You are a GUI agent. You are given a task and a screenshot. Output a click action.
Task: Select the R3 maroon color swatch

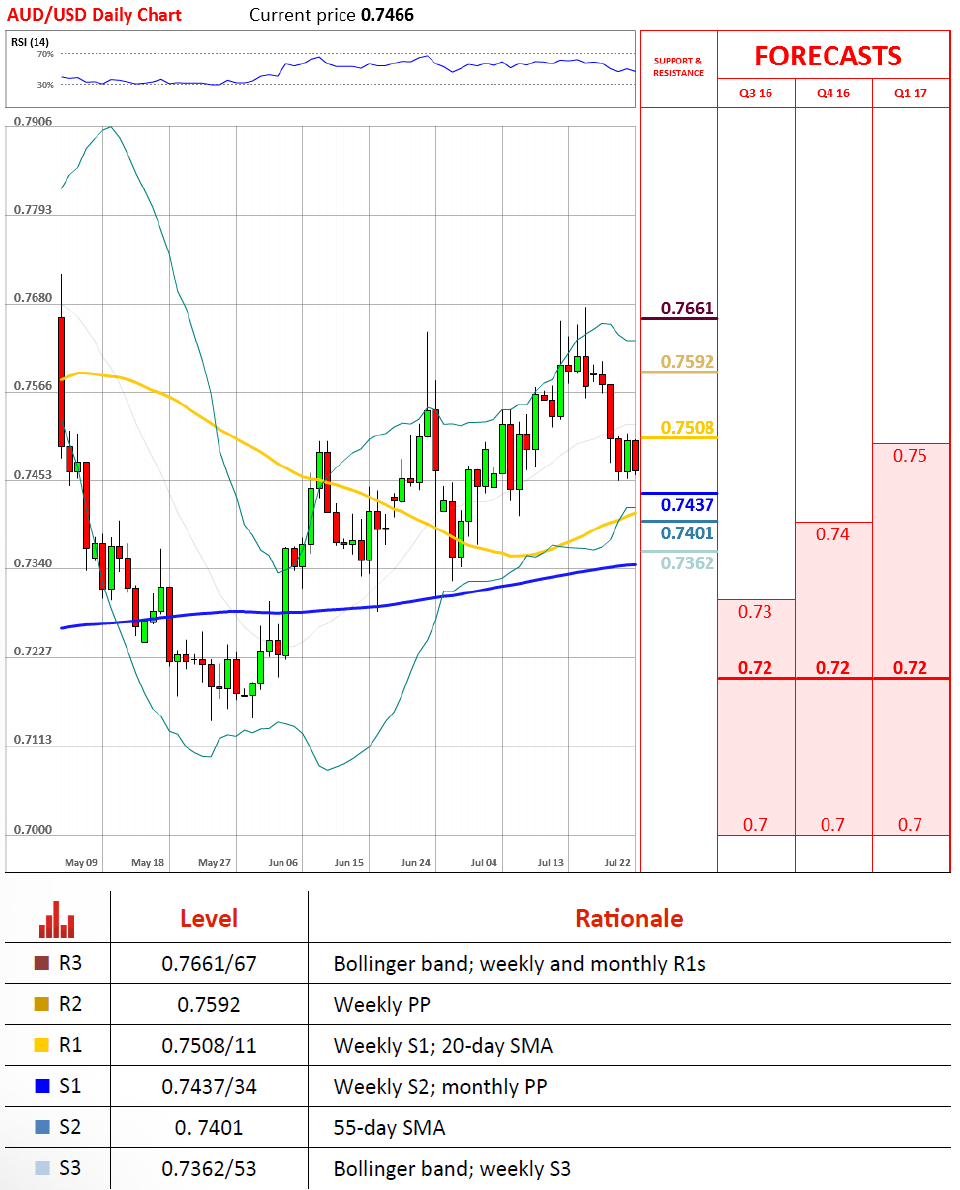[x=41, y=964]
